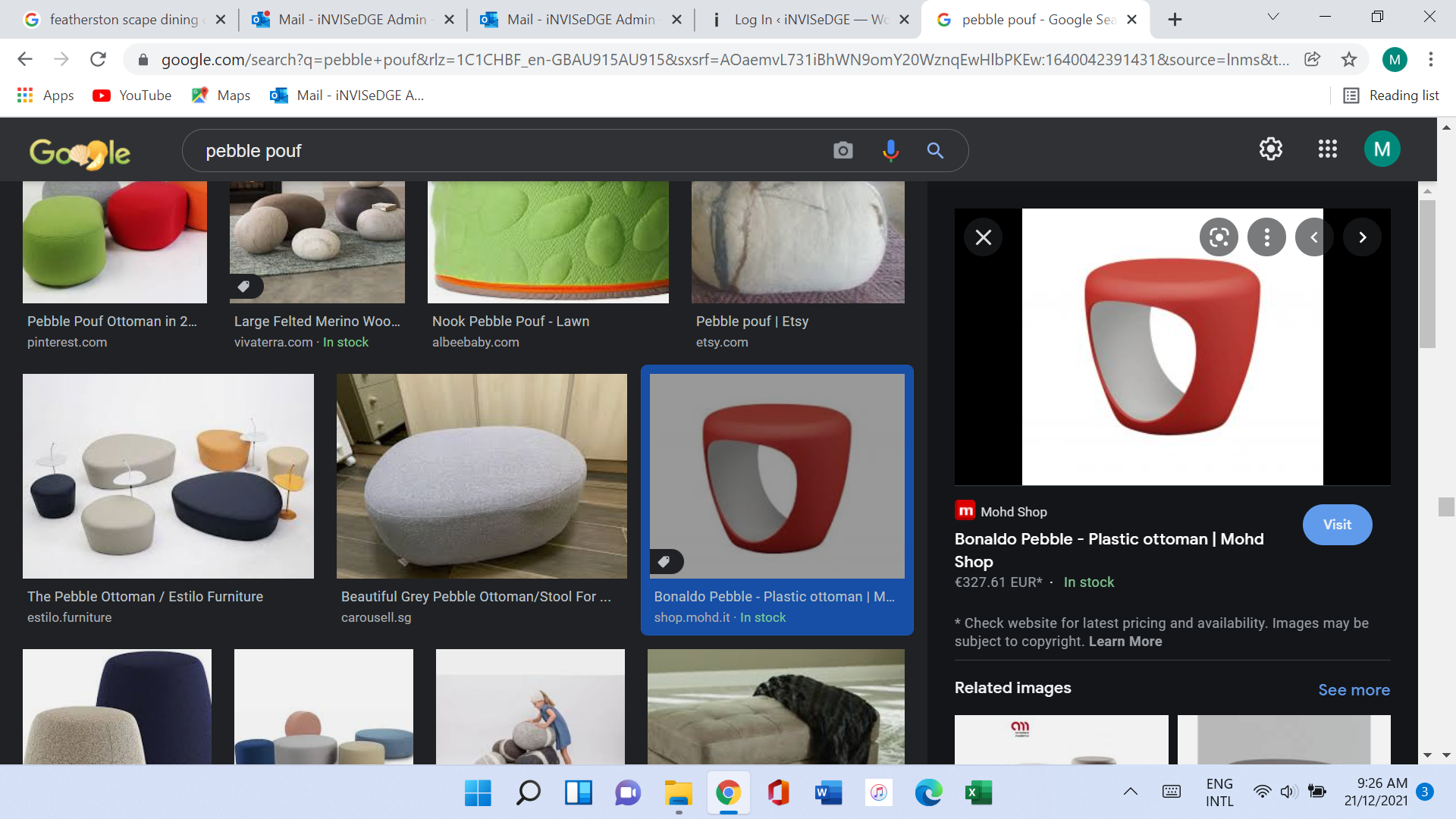Go to previous image in the preview
The height and width of the screenshot is (819, 1456).
pos(1314,237)
